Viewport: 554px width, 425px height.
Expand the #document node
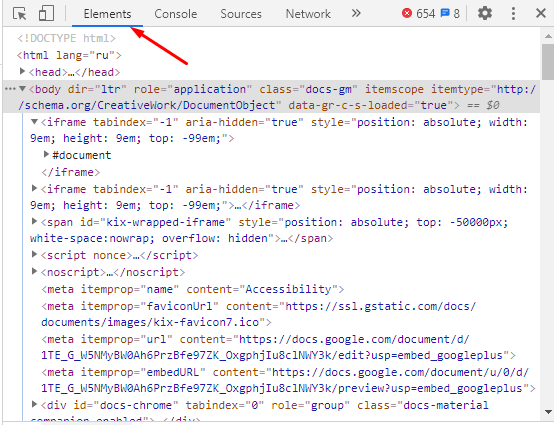tap(46, 154)
